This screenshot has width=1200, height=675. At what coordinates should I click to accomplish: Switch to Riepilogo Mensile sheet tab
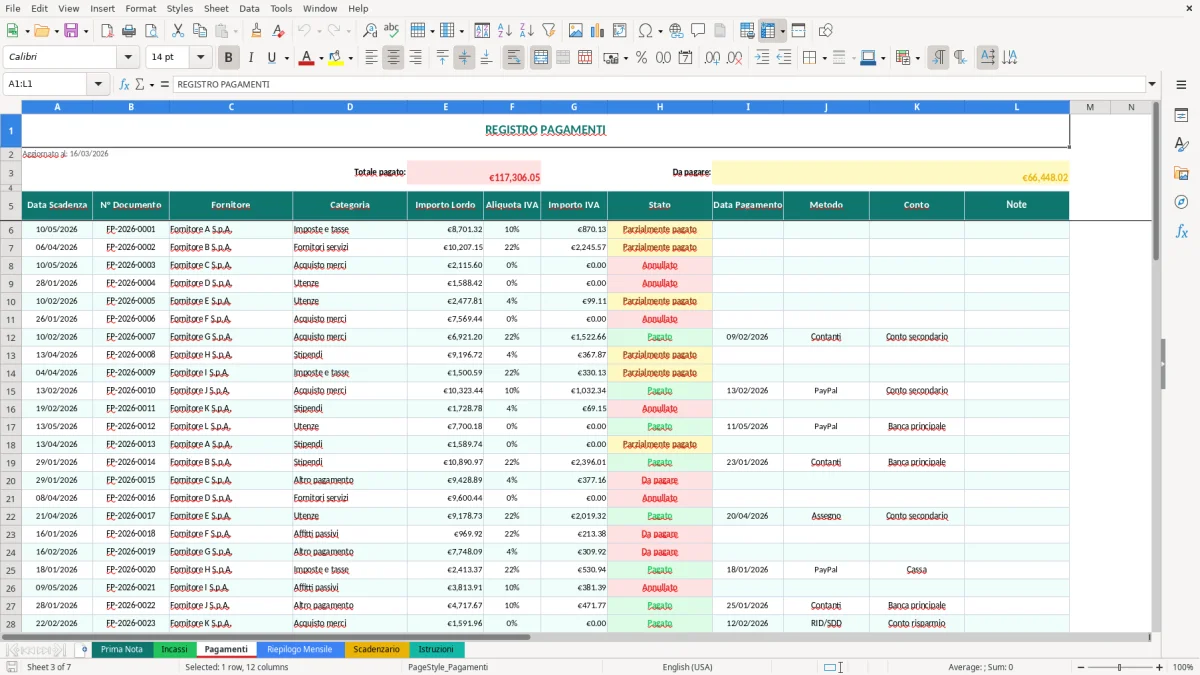(x=300, y=649)
